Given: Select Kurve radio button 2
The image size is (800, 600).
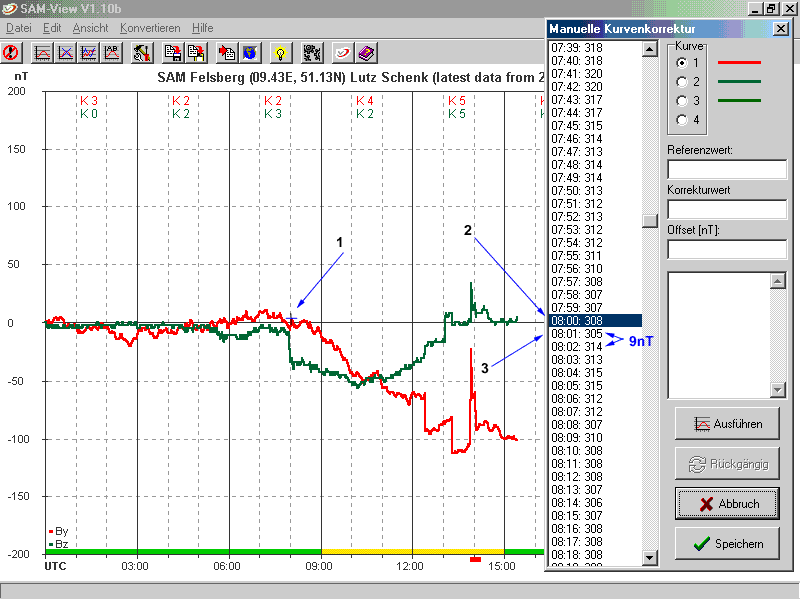Looking at the screenshot, I should tap(682, 82).
